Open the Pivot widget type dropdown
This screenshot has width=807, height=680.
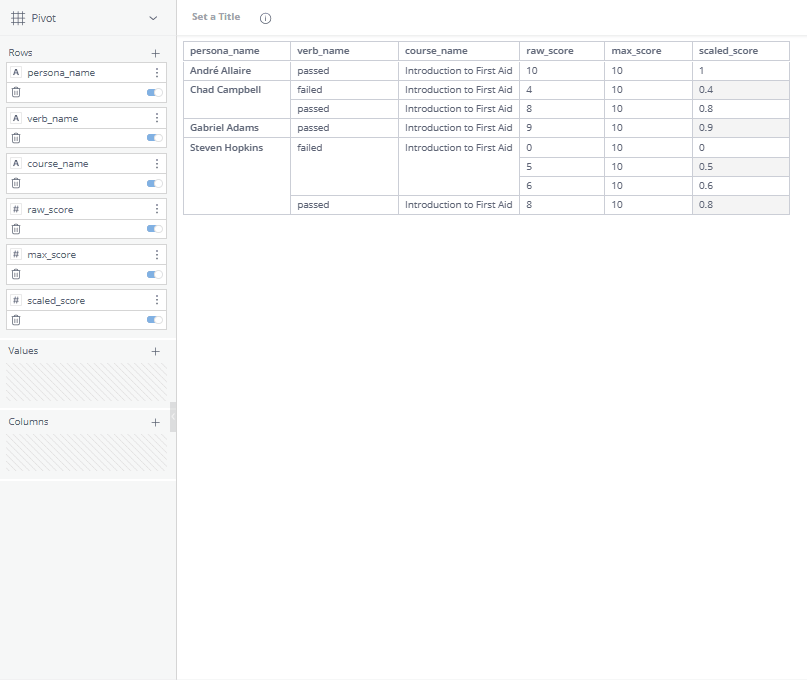click(x=152, y=18)
